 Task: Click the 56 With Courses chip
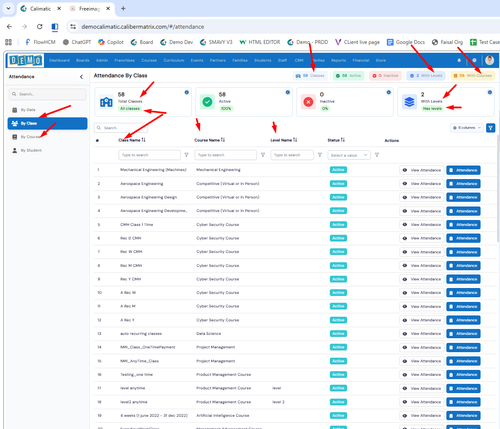pyautogui.click(x=473, y=76)
